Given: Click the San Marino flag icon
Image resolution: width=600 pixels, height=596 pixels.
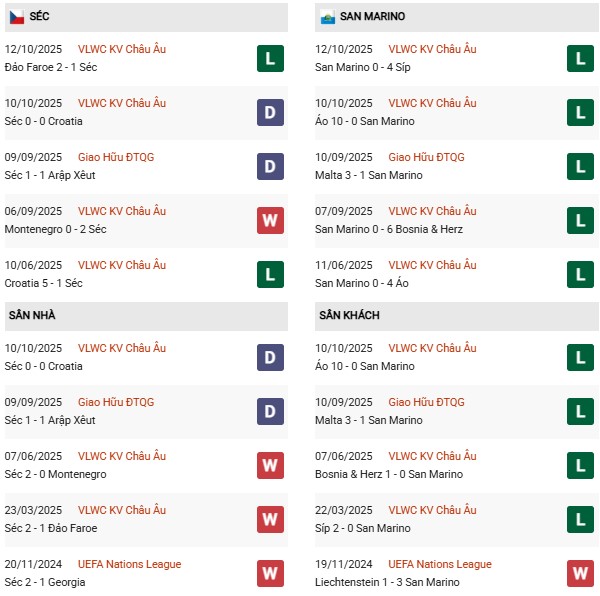Looking at the screenshot, I should pos(327,17).
